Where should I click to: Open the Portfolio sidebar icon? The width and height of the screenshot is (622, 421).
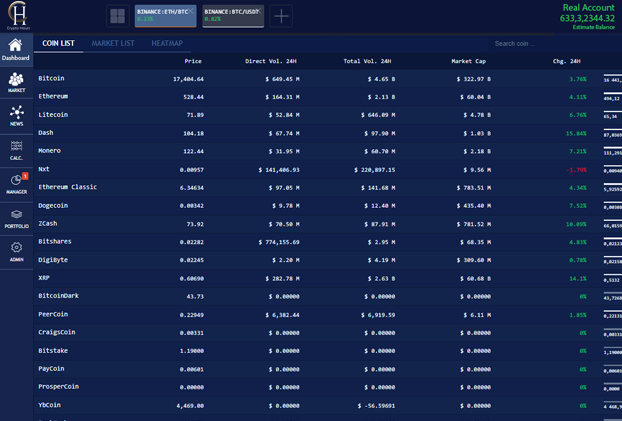16,218
